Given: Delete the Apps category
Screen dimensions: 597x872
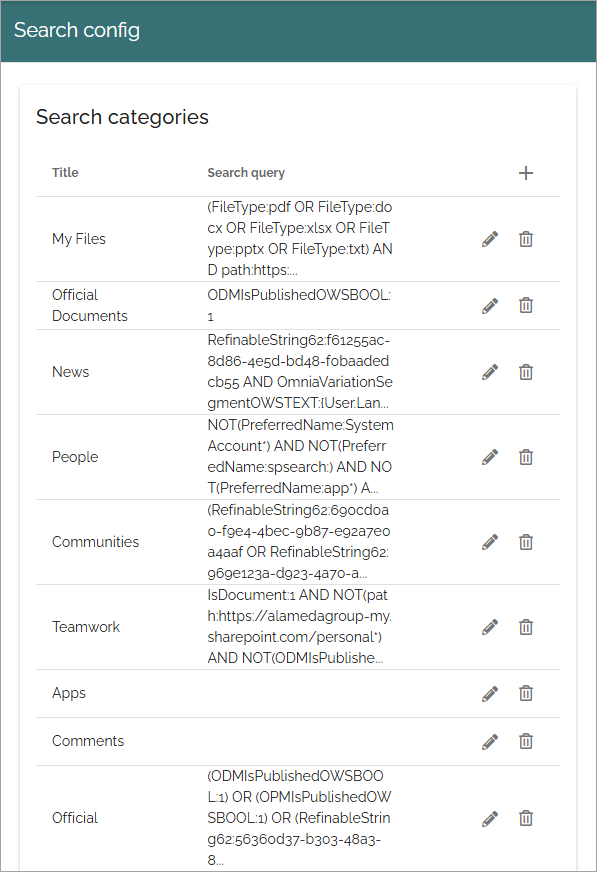Looking at the screenshot, I should [526, 693].
